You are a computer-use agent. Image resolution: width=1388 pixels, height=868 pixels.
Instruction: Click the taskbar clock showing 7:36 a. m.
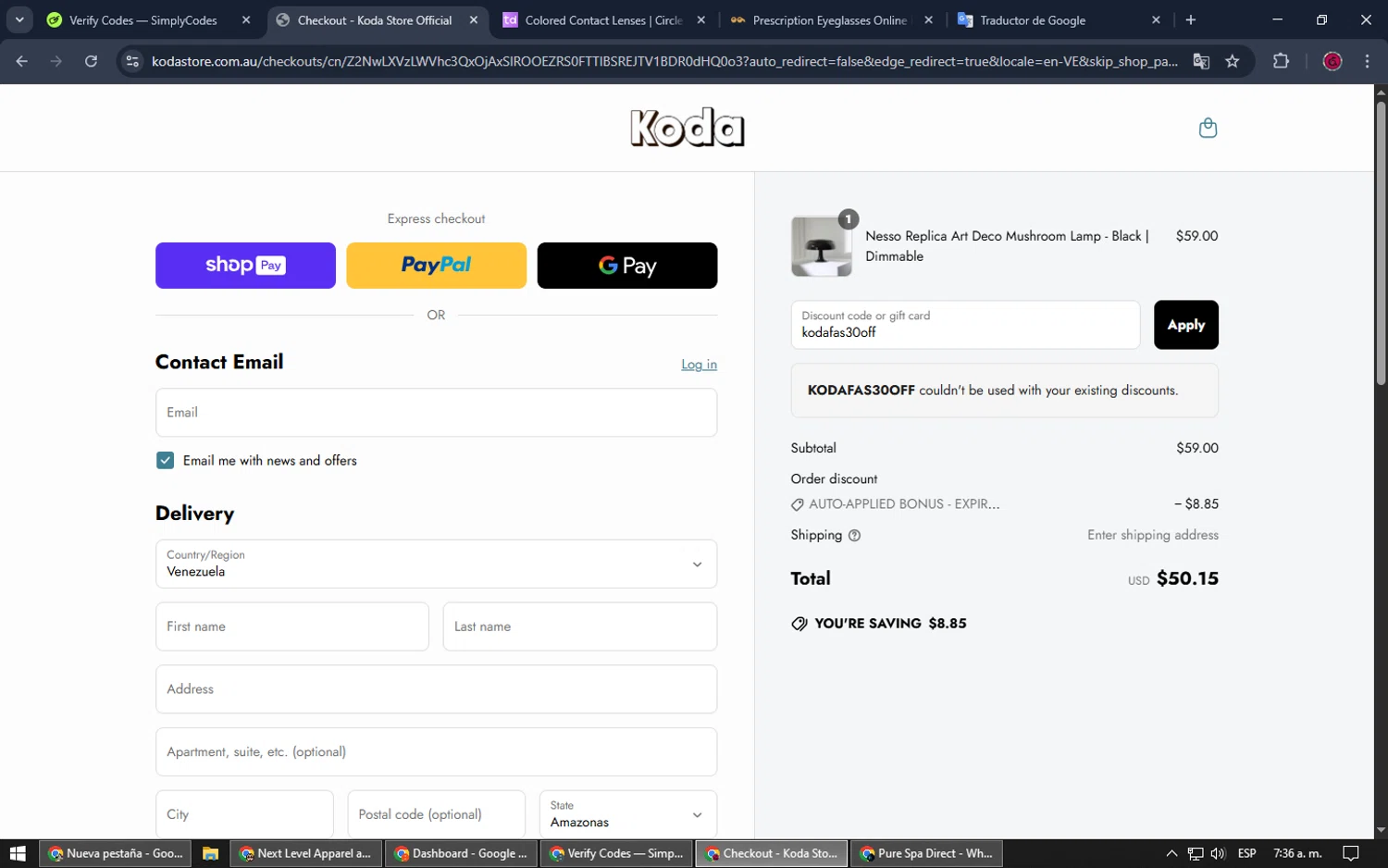point(1297,853)
